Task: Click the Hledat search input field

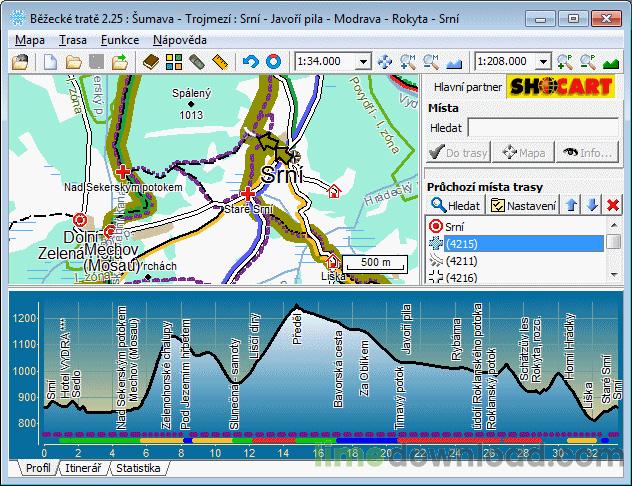Action: (543, 128)
